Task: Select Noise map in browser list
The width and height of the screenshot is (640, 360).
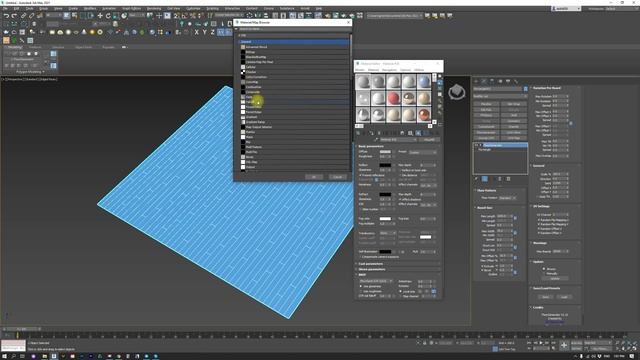Action: pos(294,157)
